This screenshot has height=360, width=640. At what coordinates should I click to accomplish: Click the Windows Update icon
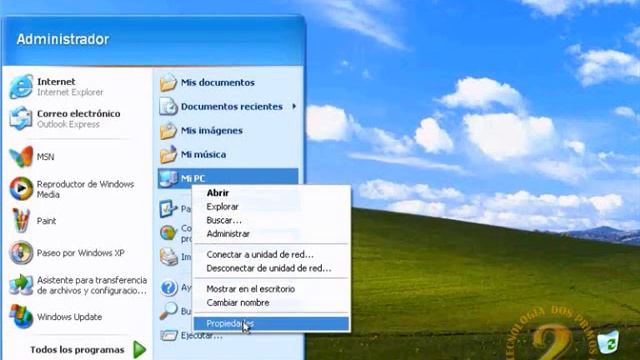[x=21, y=317]
